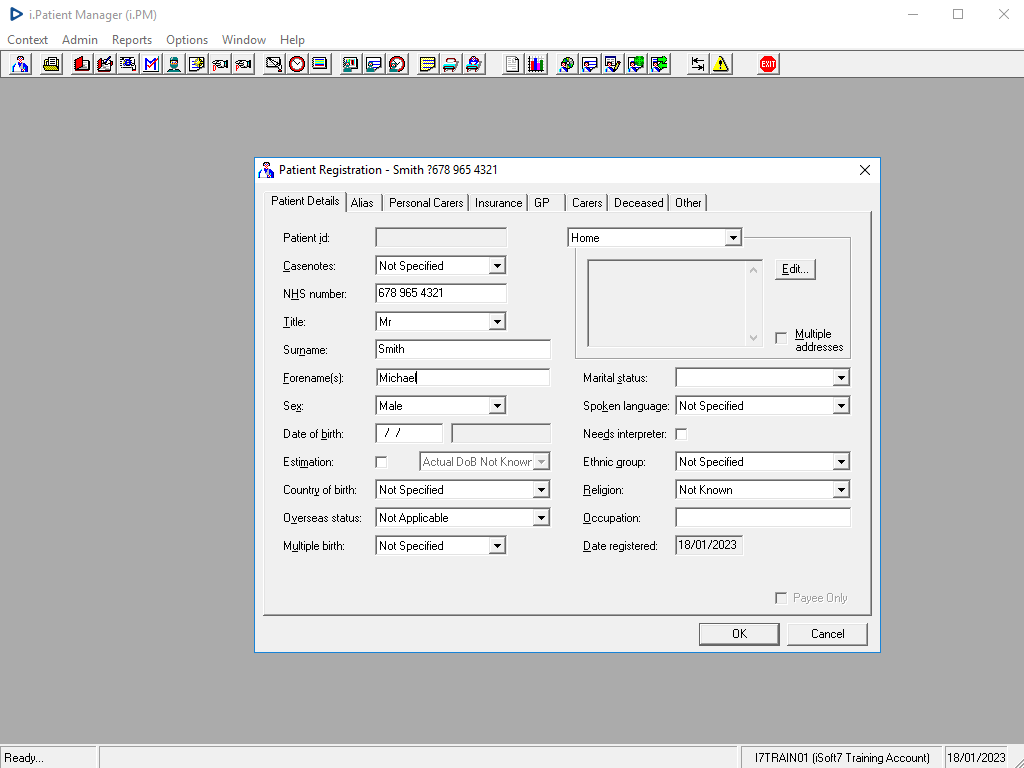The image size is (1024, 768).
Task: Click the red EXIT stop sign icon
Action: tap(768, 64)
